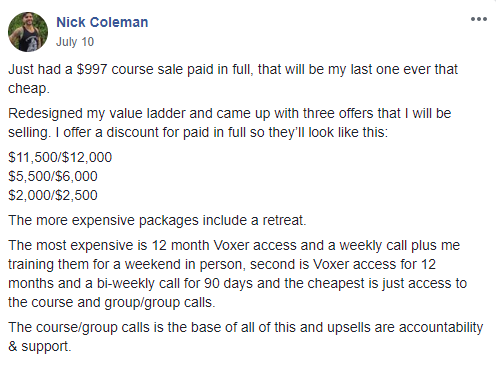Click the "discount for paid in full" line
This screenshot has width=496, height=372.
tap(198, 132)
